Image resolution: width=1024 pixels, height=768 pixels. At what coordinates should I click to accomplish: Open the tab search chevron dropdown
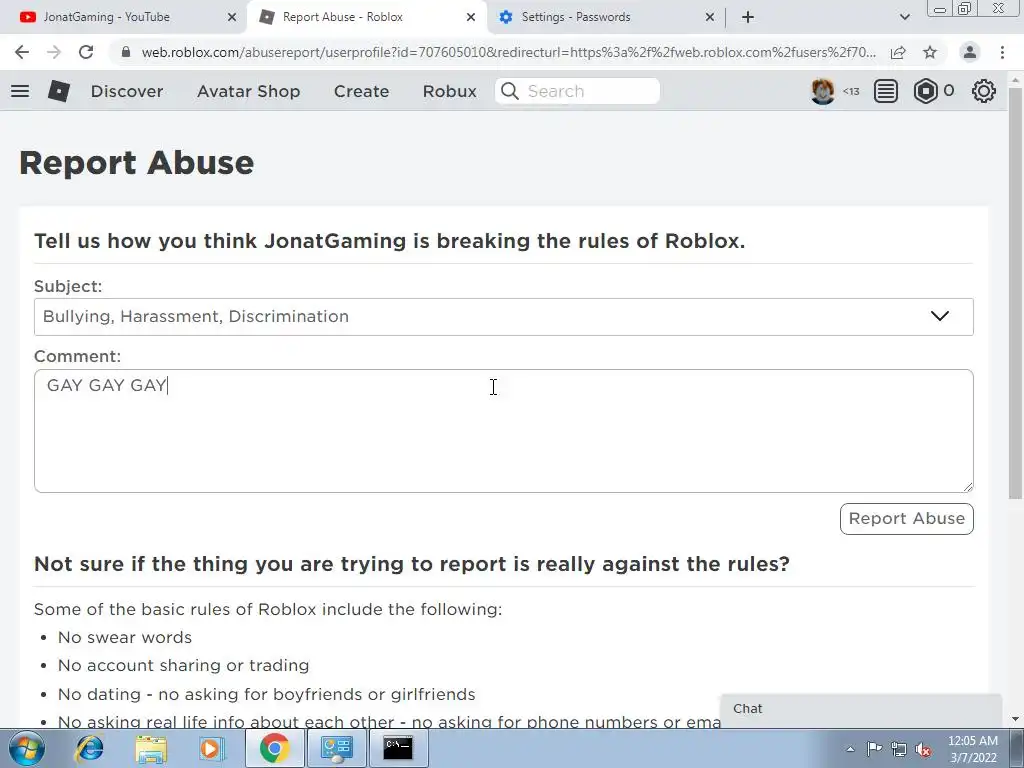904,17
